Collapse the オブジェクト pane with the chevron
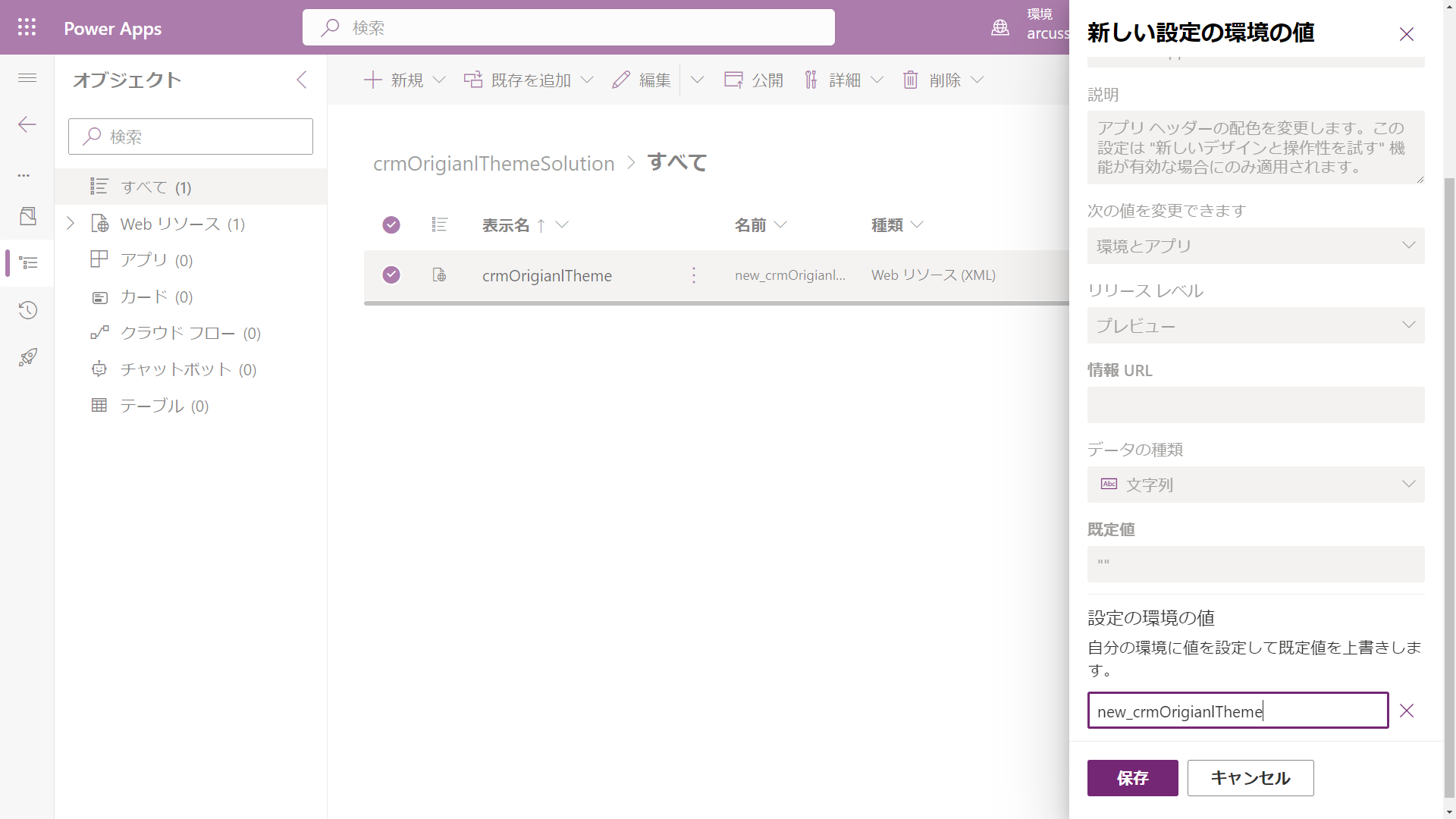The width and height of the screenshot is (1456, 819). click(301, 80)
